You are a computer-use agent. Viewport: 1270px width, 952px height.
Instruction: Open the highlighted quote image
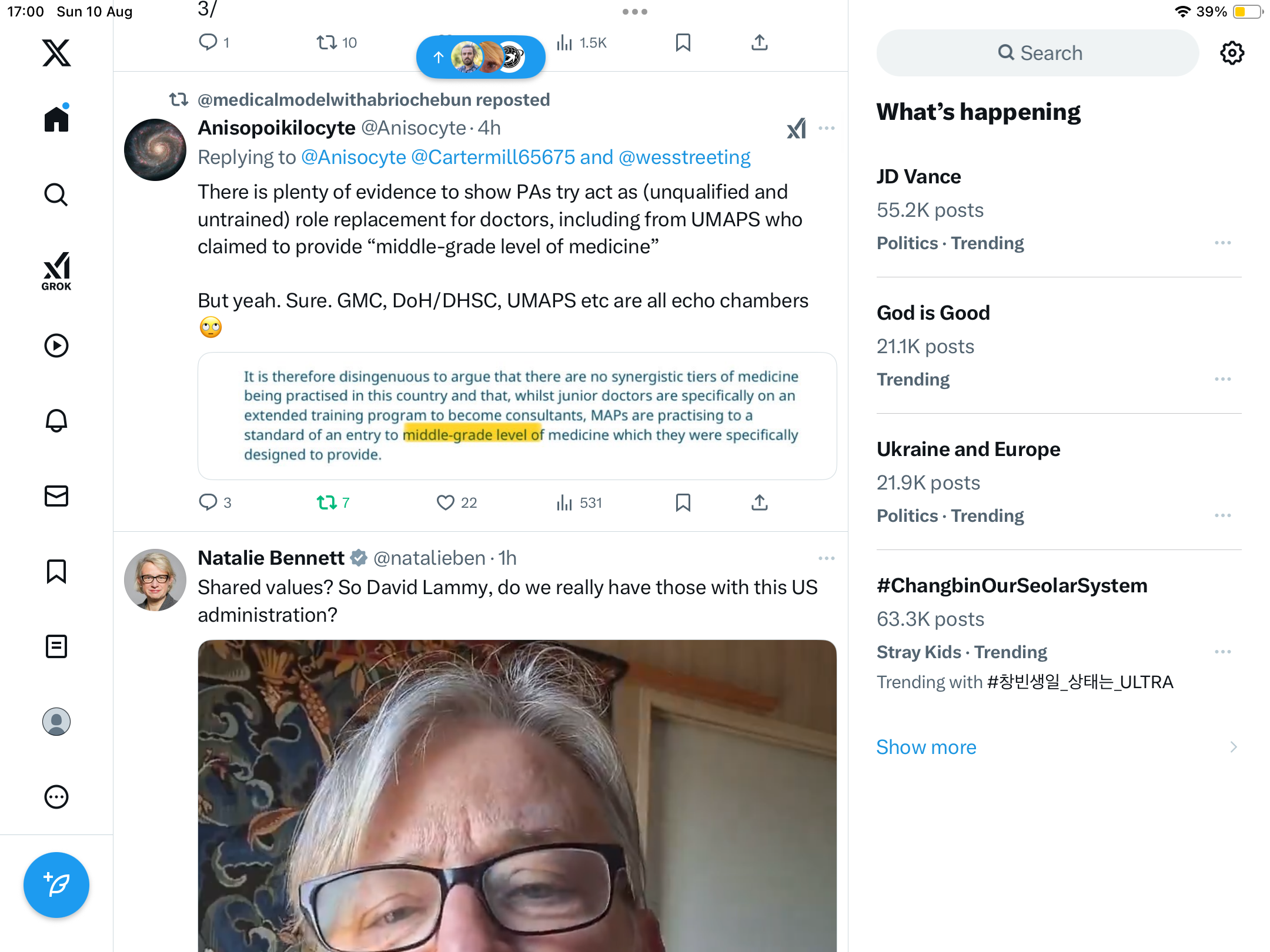pos(517,415)
